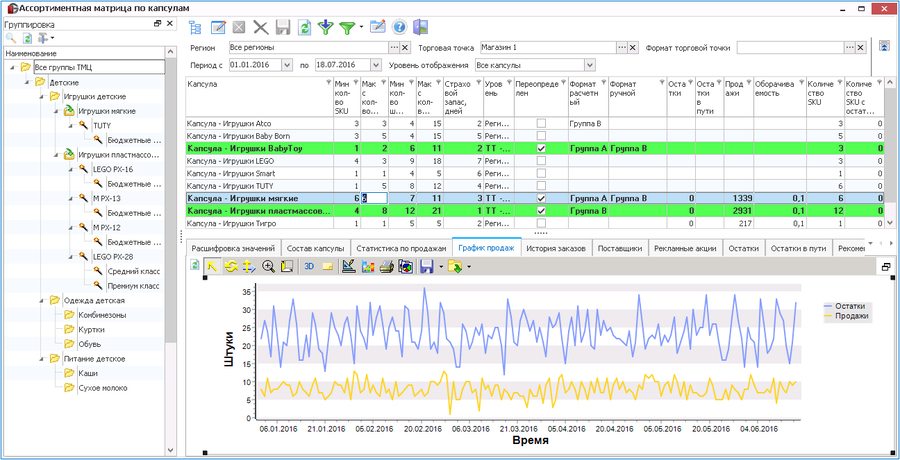Check the override checkbox for Игрушки Atco
Image resolution: width=900 pixels, height=460 pixels.
click(x=541, y=123)
